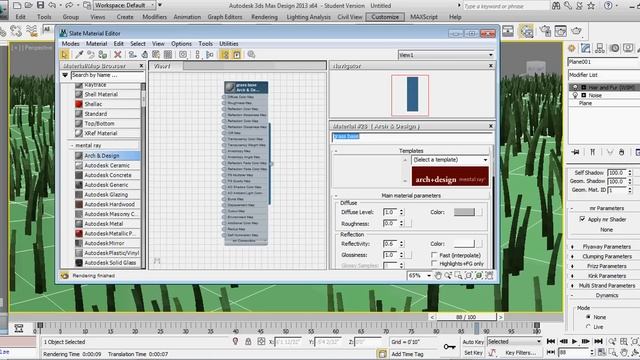The width and height of the screenshot is (640, 360).
Task: Click Remove Modifier trash icon
Action: pyautogui.click(x=621, y=152)
